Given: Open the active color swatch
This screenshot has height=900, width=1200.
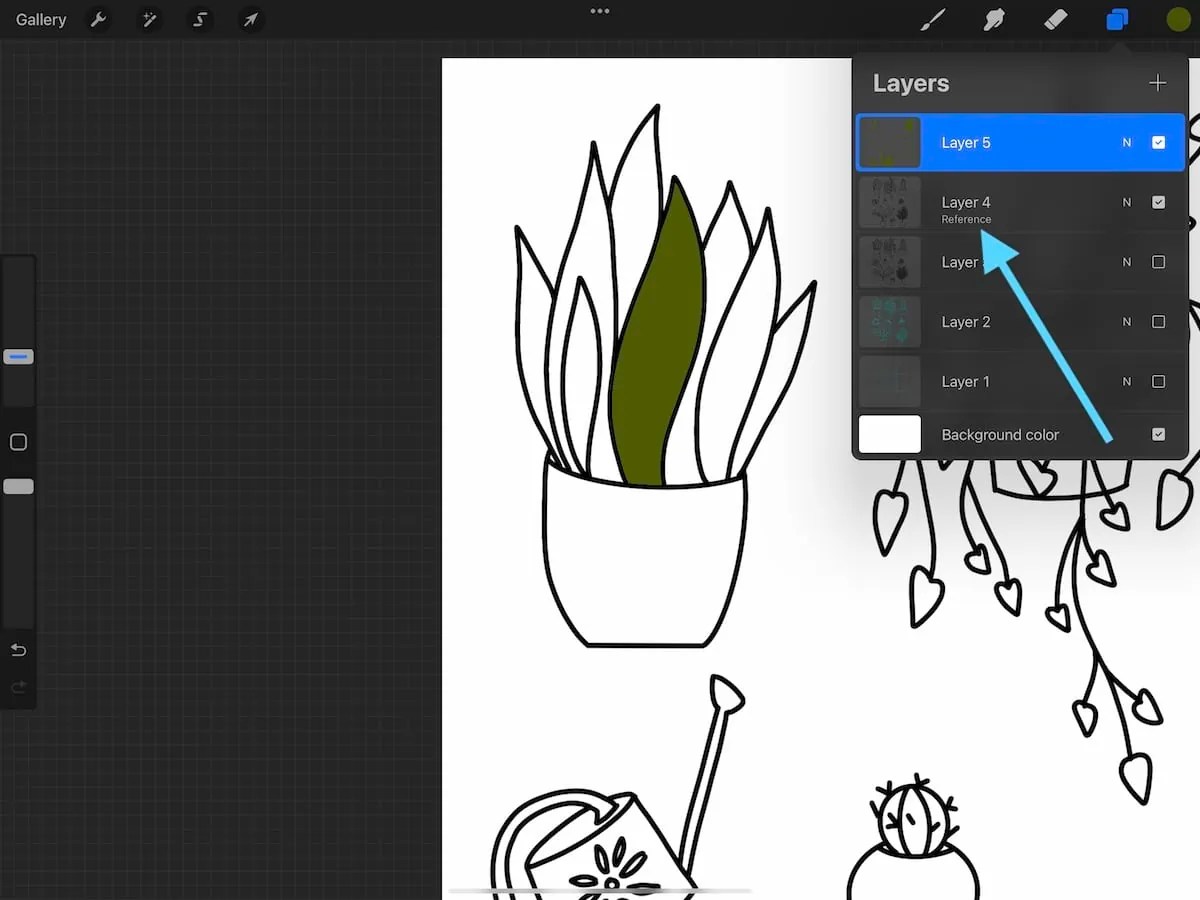Looking at the screenshot, I should pyautogui.click(x=1178, y=19).
